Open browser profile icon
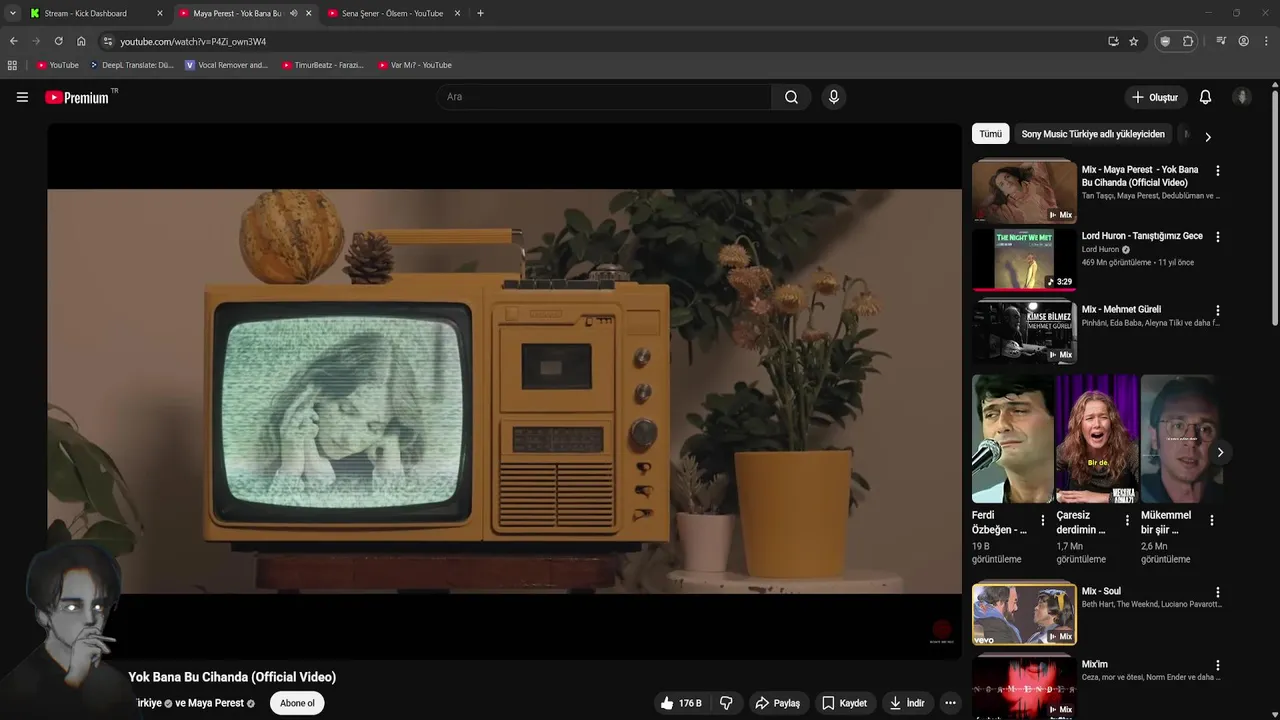 (x=1243, y=41)
